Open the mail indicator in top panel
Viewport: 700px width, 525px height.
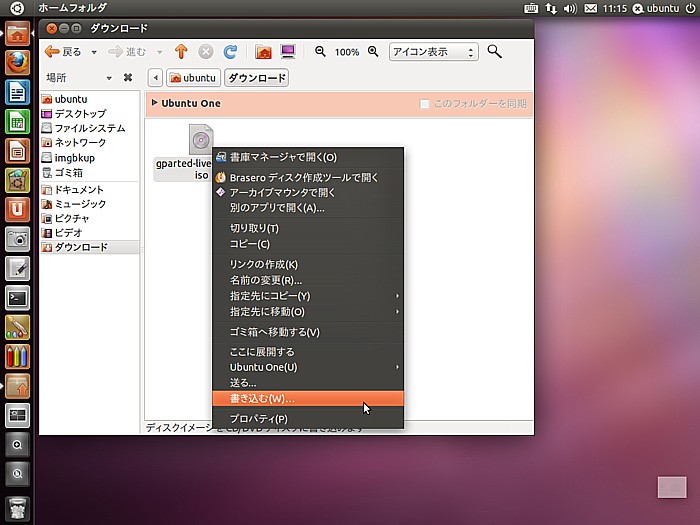(x=591, y=8)
